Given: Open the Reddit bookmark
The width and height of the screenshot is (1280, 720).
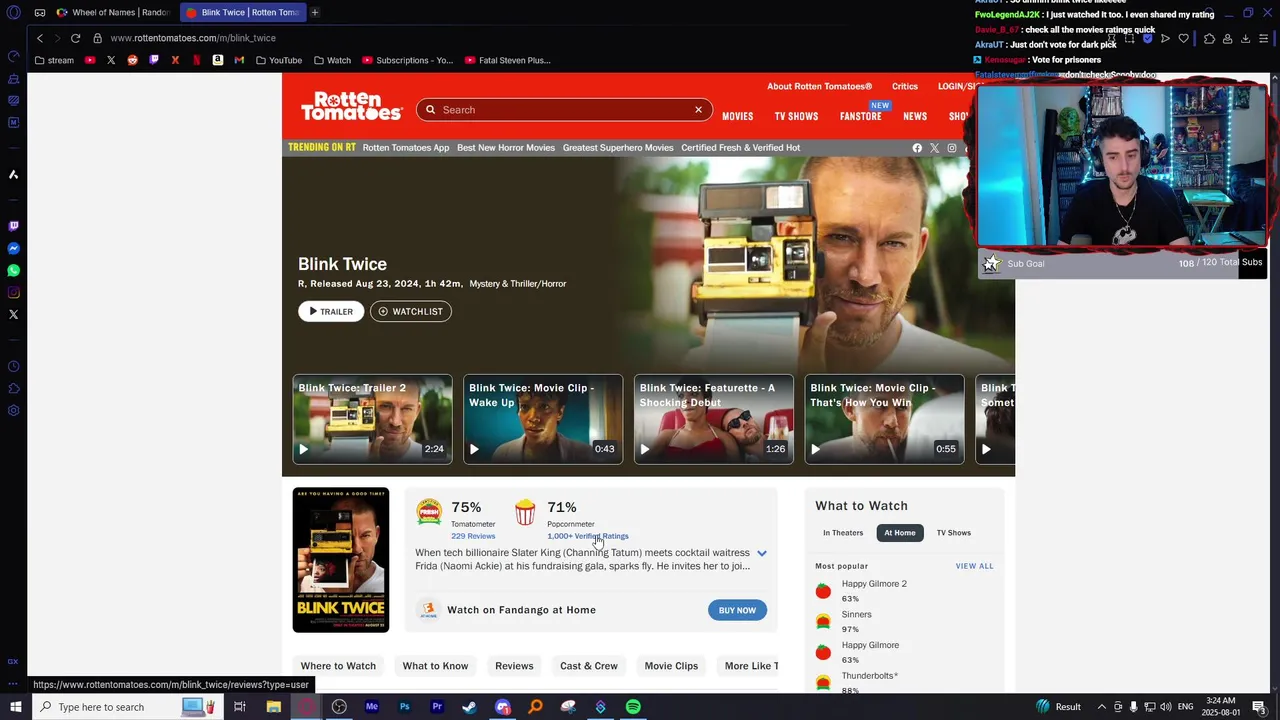Looking at the screenshot, I should point(132,60).
